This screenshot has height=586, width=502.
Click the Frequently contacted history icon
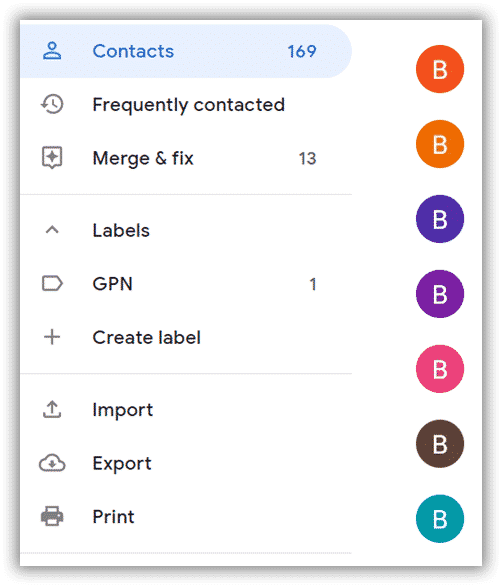click(52, 104)
